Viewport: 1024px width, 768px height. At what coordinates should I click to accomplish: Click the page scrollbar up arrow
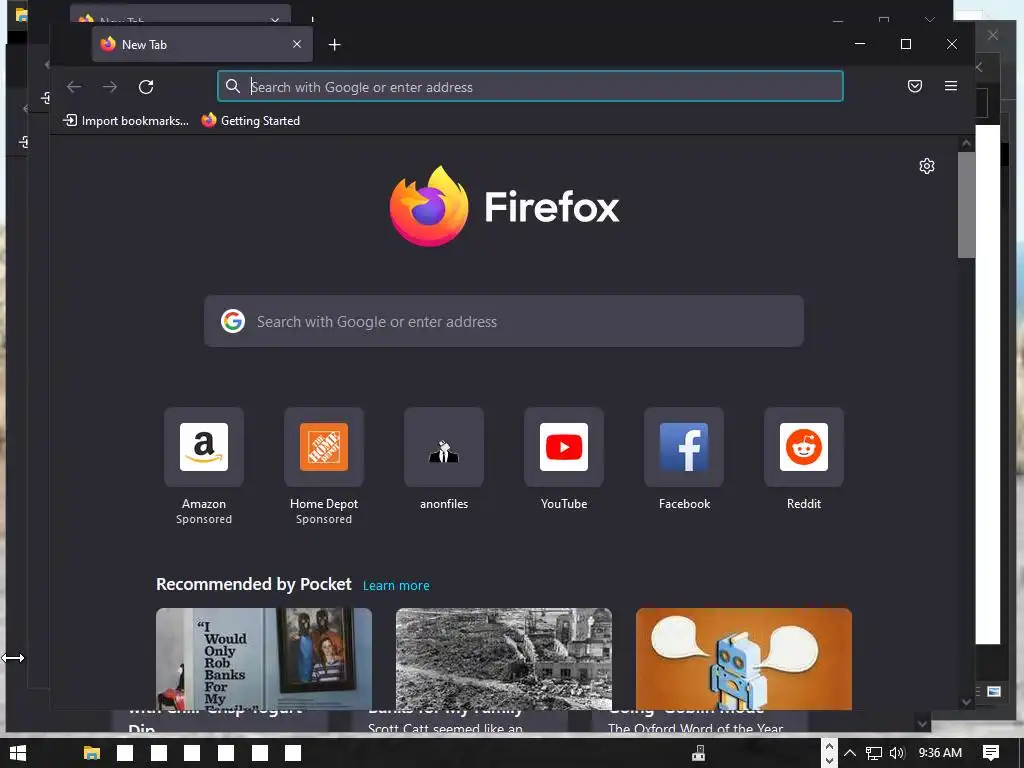967,143
